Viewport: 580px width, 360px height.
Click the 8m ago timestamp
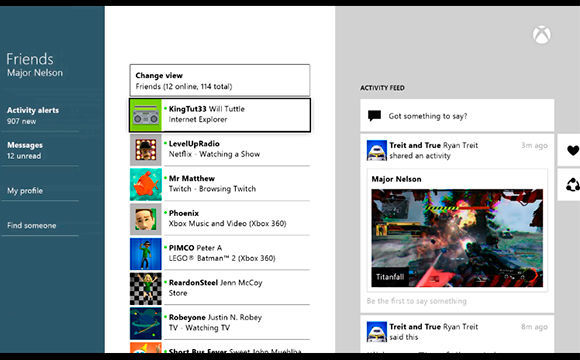[535, 327]
